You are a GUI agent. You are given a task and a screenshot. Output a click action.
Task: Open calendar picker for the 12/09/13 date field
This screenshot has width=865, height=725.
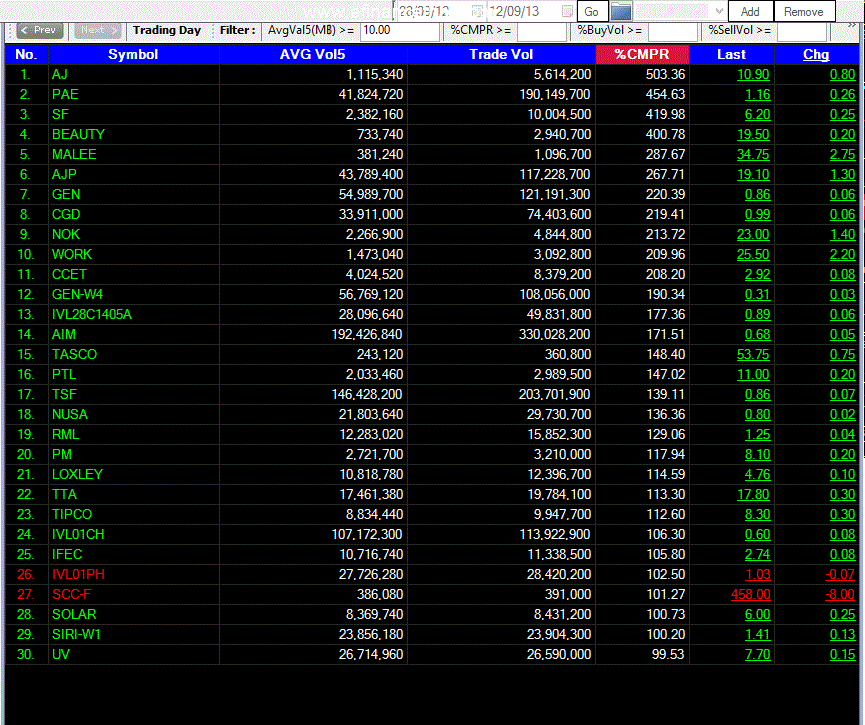point(567,12)
